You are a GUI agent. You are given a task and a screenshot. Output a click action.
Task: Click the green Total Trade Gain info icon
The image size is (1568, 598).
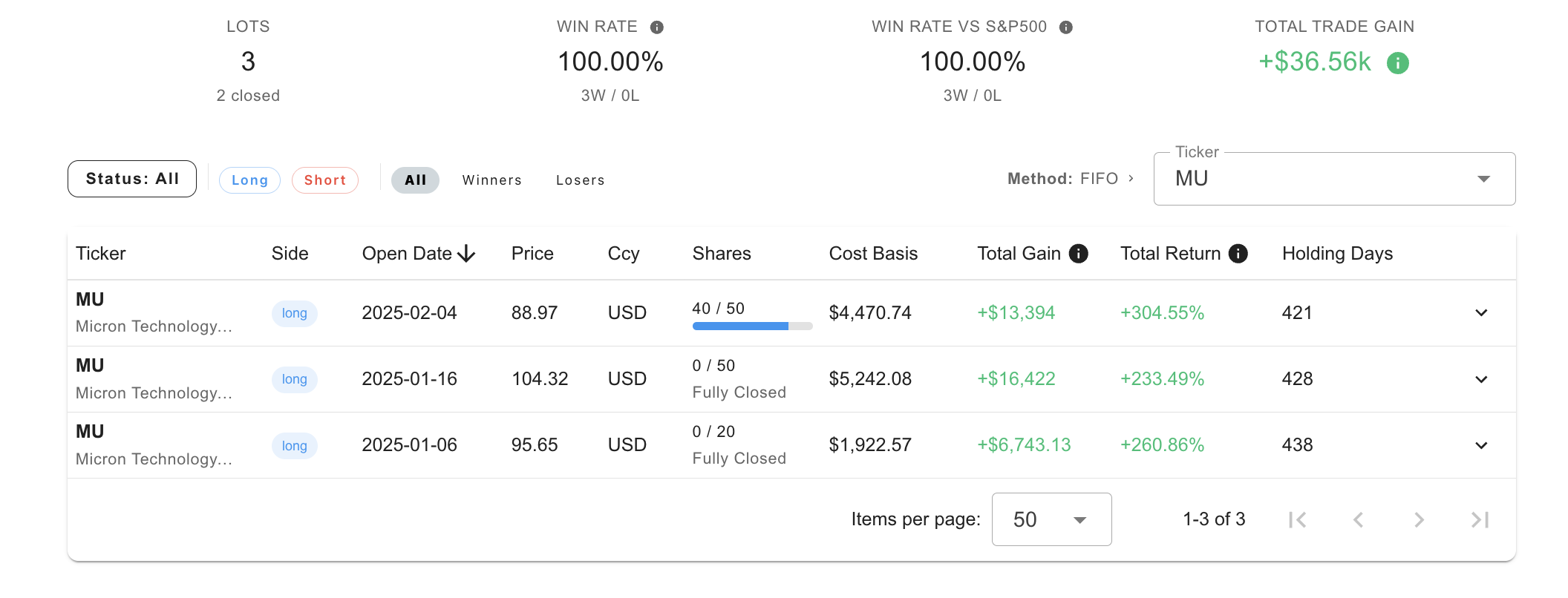pyautogui.click(x=1397, y=63)
